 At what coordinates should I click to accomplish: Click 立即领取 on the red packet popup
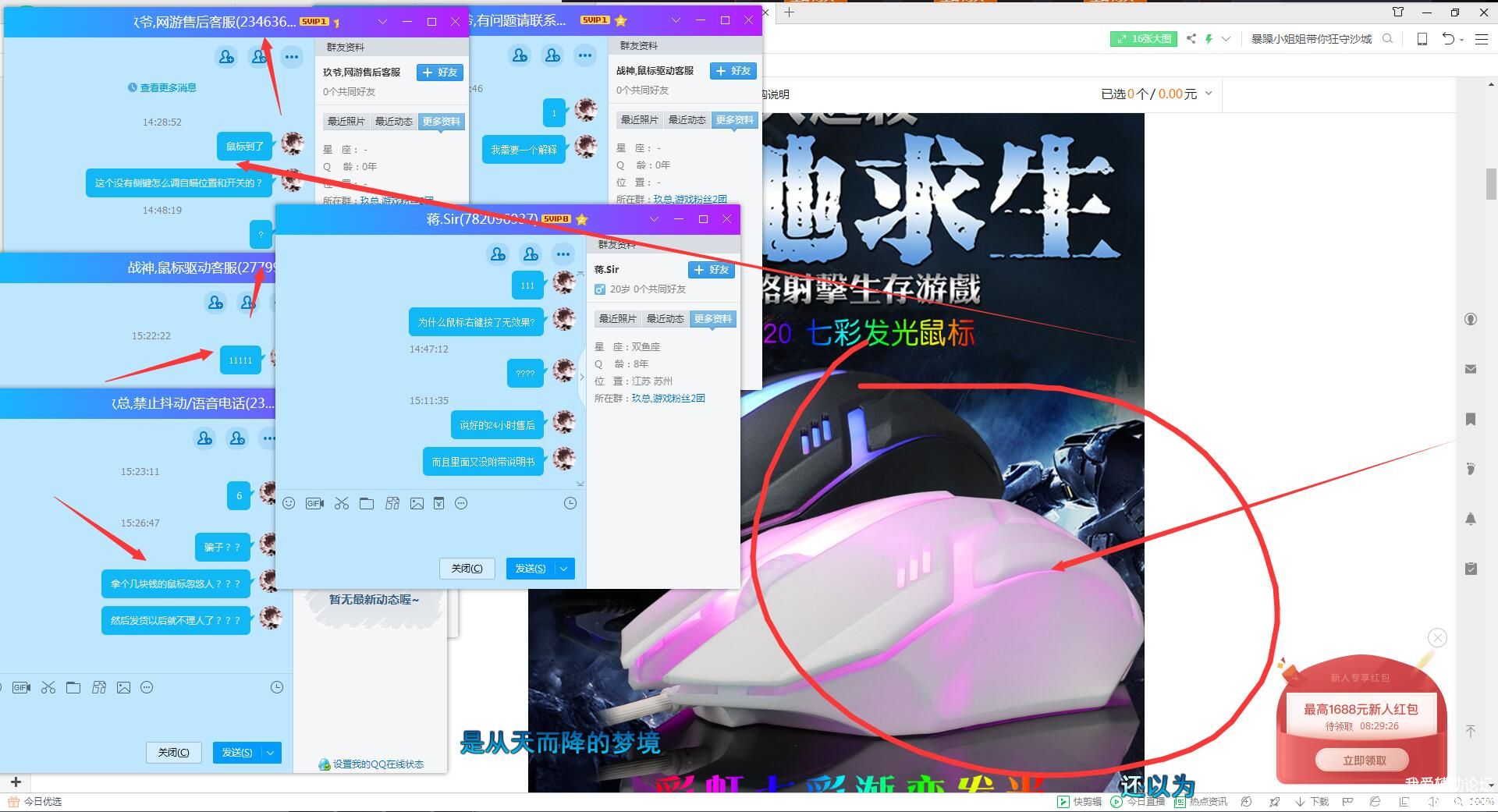pyautogui.click(x=1364, y=761)
